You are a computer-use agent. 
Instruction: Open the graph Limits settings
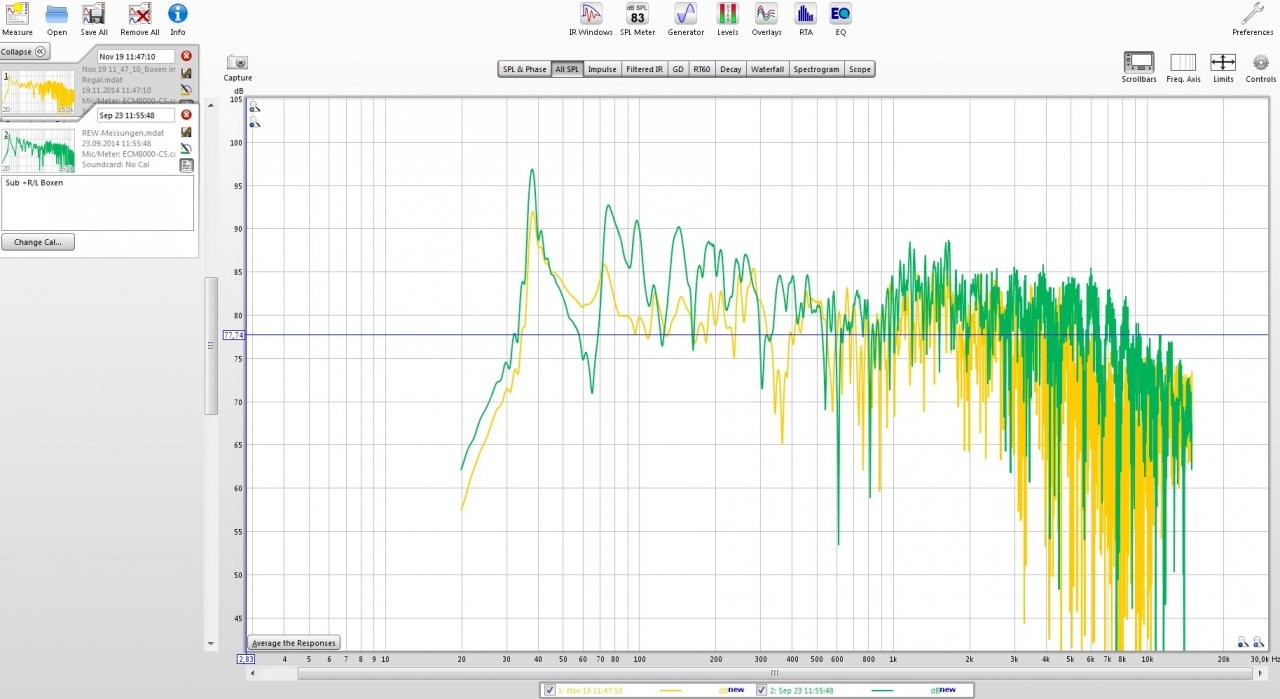coord(1223,68)
